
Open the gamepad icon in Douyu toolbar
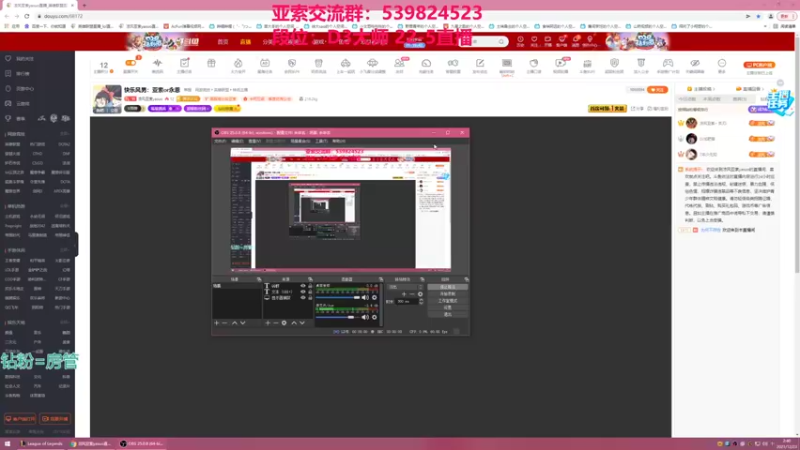tap(668, 63)
